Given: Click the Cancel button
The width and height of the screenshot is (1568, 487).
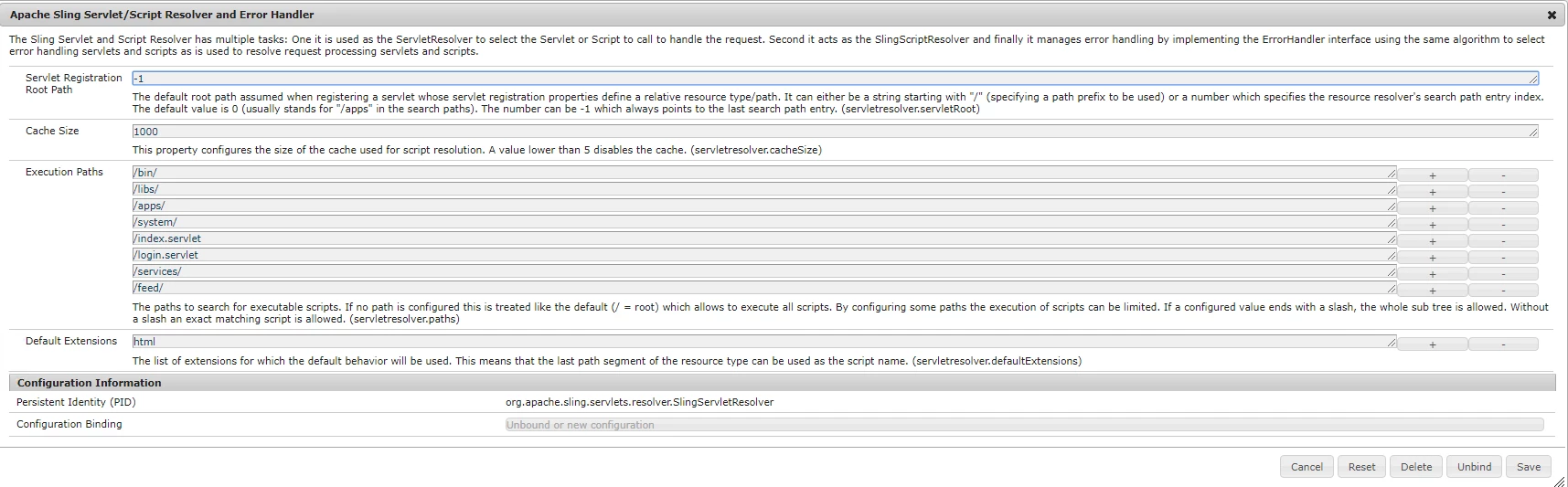Looking at the screenshot, I should click(x=1307, y=466).
